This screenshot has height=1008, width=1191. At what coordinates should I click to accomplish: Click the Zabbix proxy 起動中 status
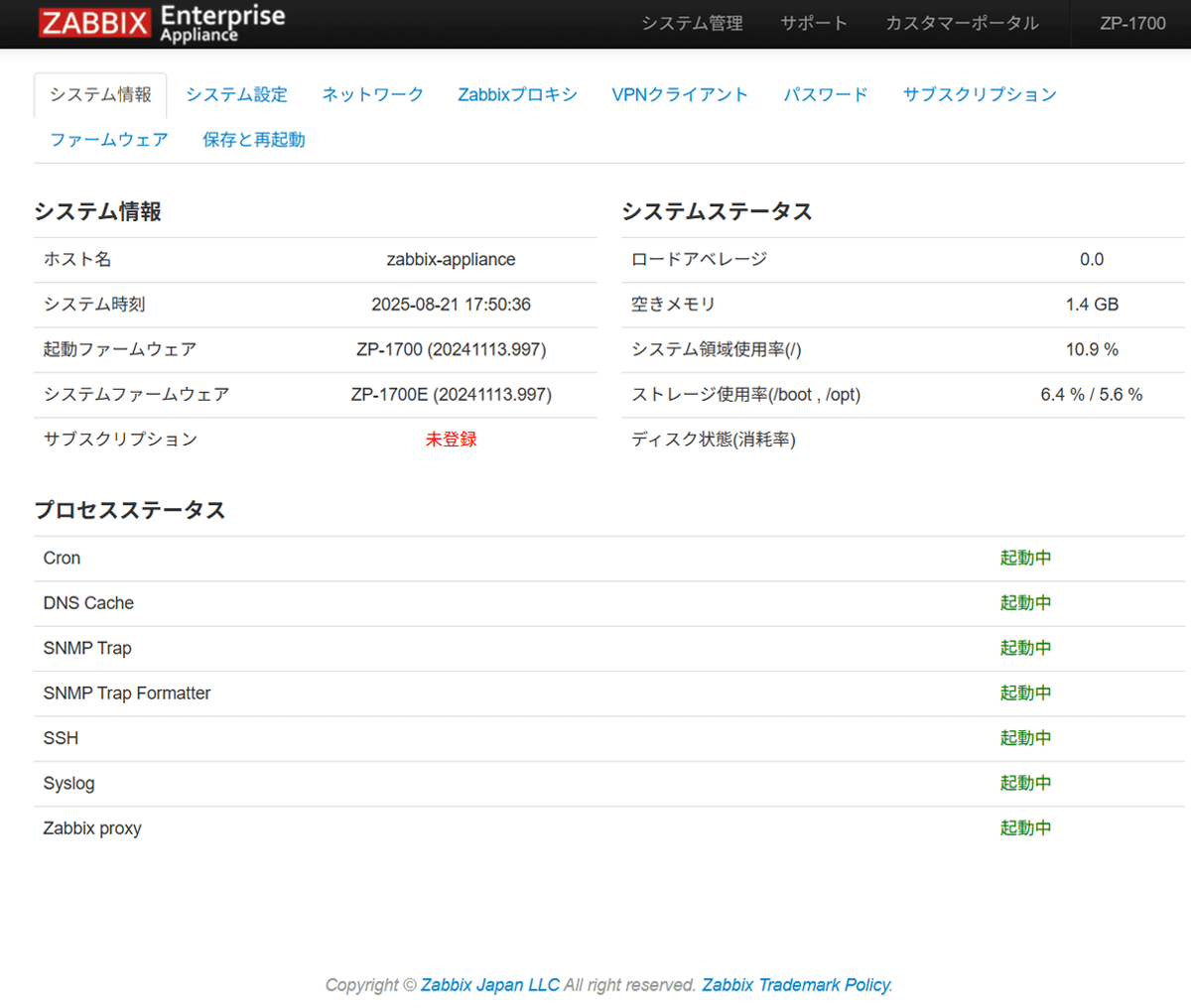(1026, 827)
